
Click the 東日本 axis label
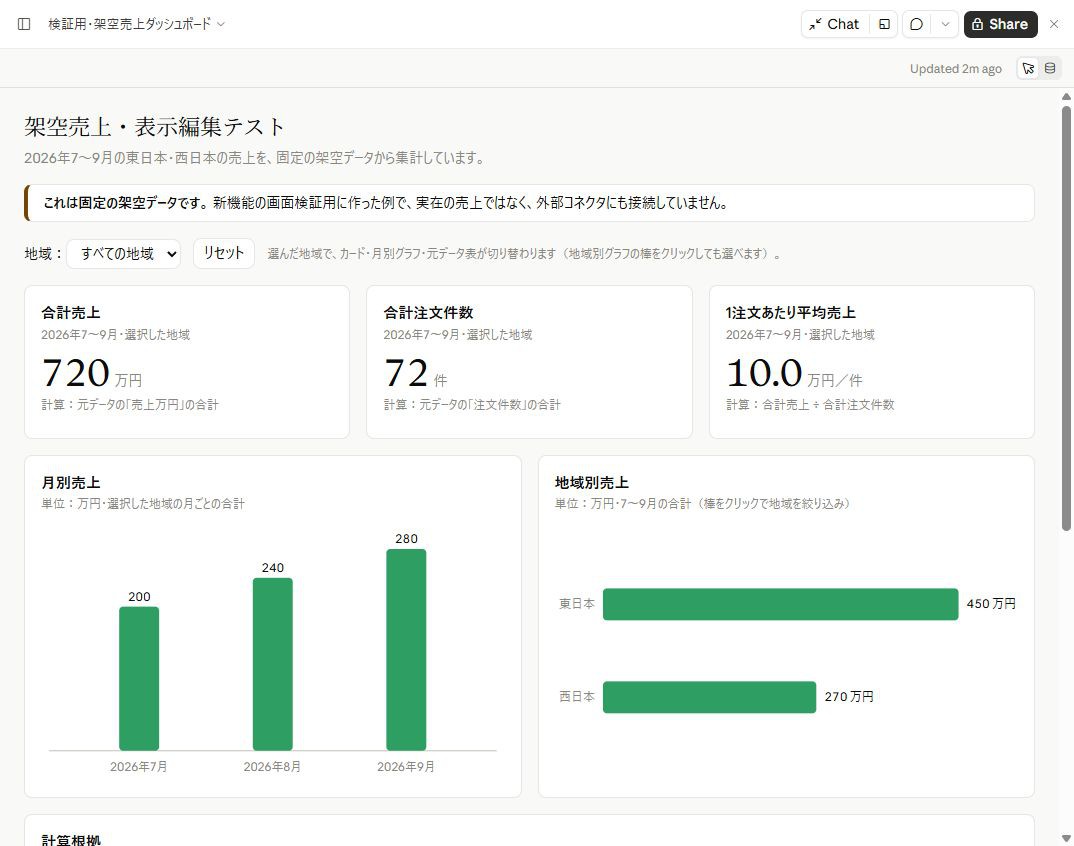pyautogui.click(x=577, y=604)
